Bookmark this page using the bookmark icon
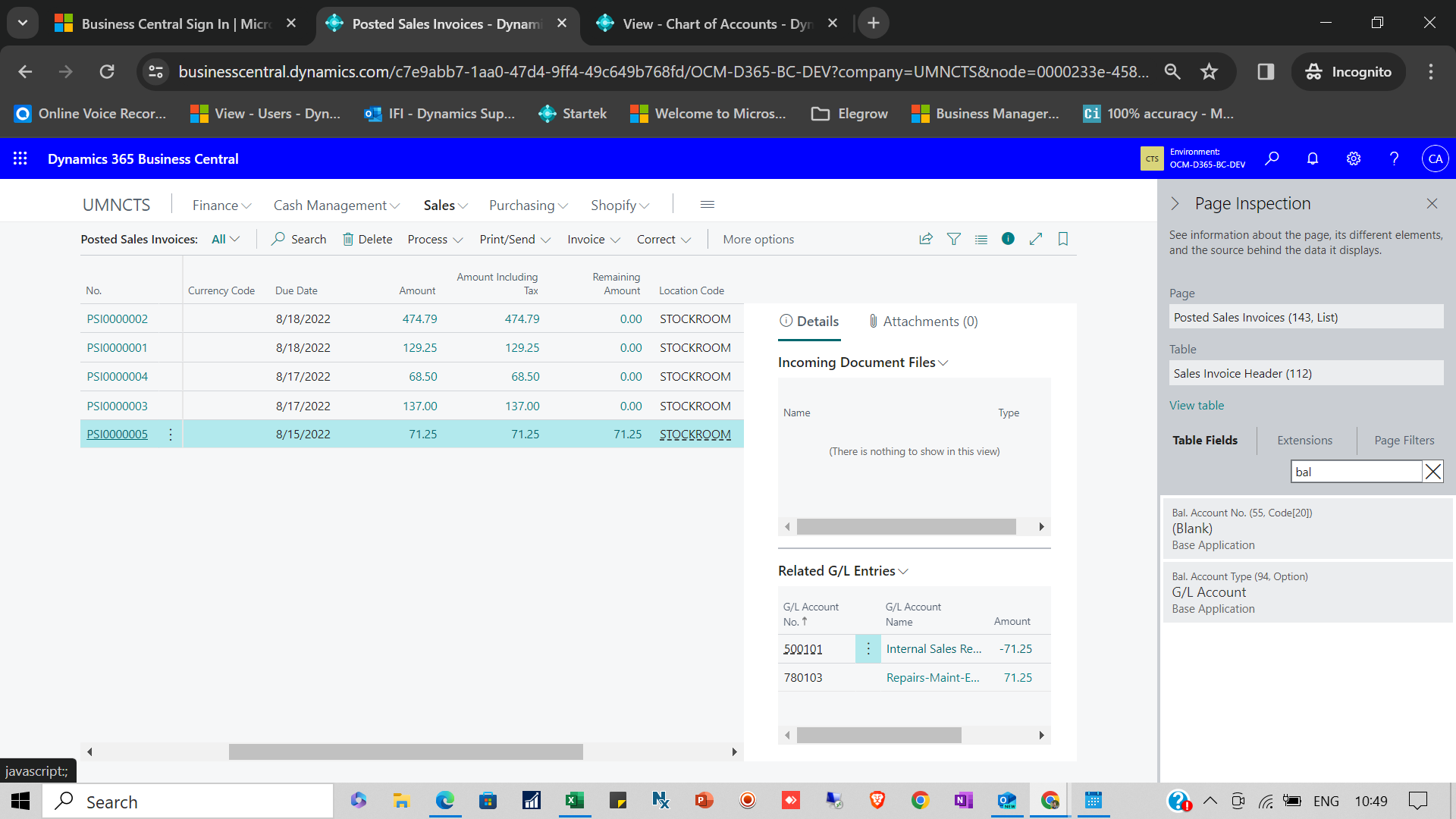 (1062, 239)
